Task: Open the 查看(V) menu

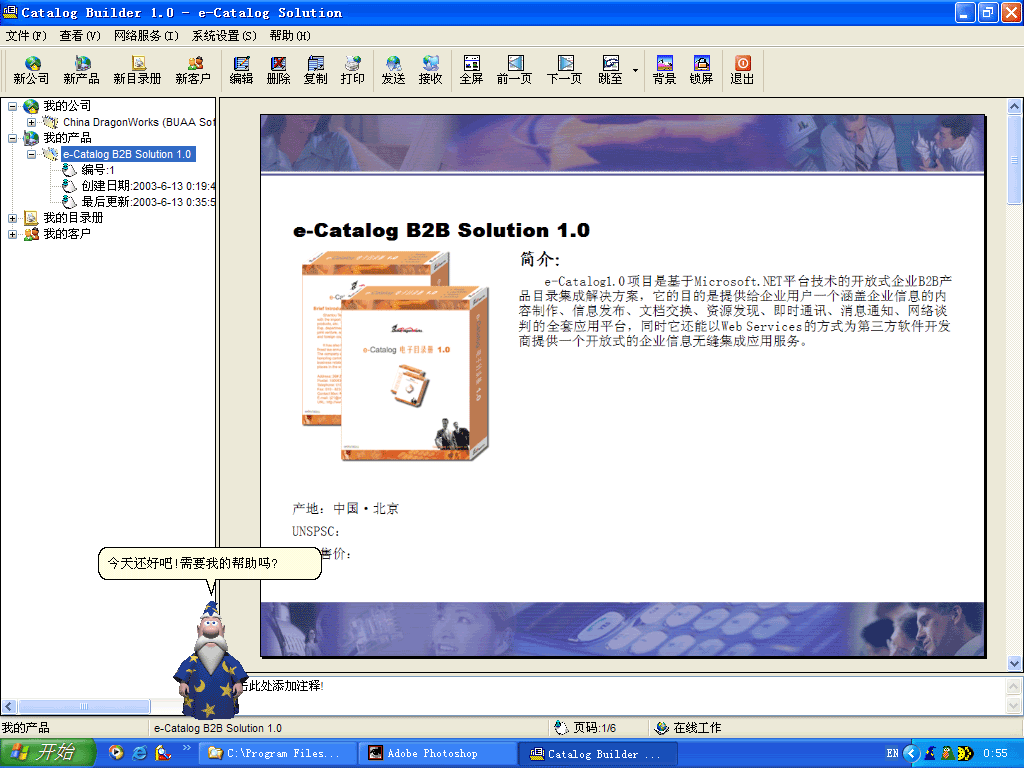Action: click(x=80, y=35)
